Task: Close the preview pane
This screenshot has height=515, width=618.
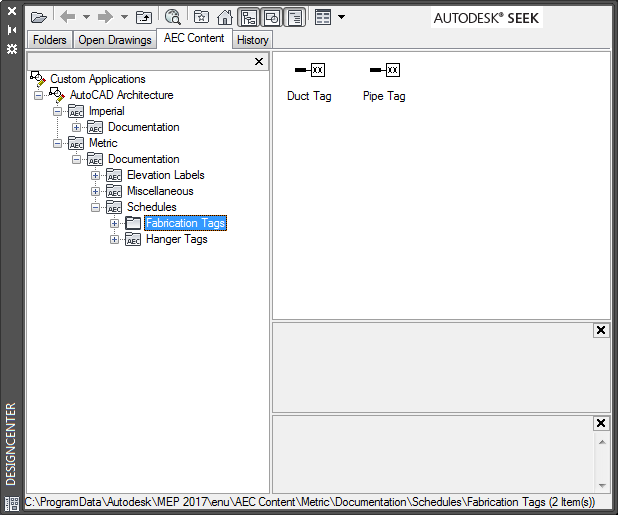Action: coord(601,330)
